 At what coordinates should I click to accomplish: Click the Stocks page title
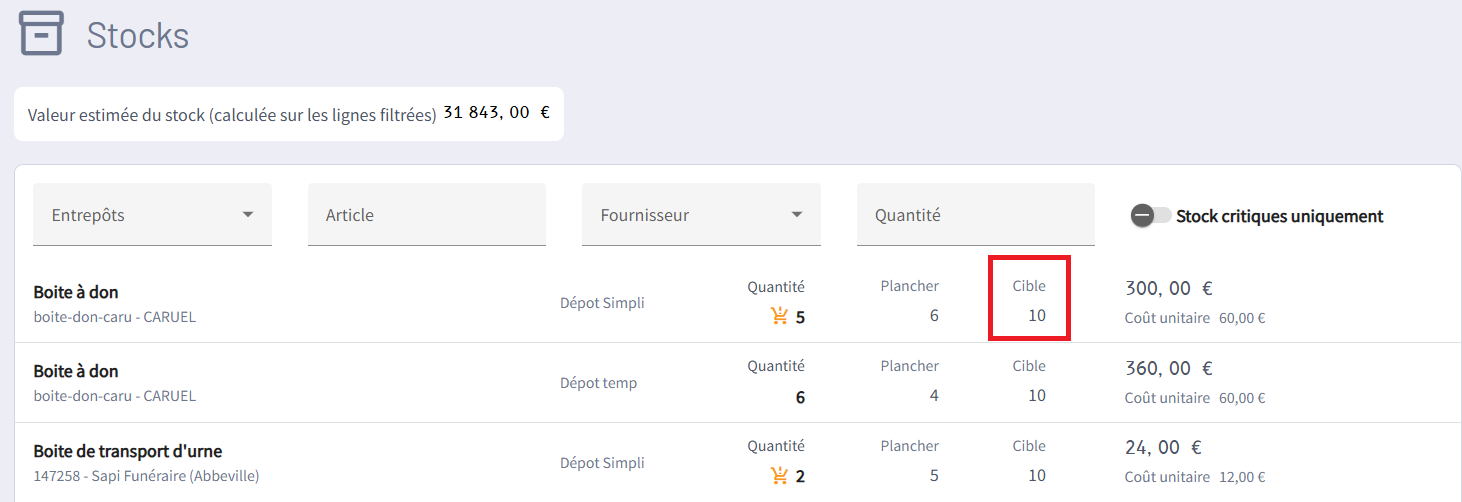coord(138,35)
